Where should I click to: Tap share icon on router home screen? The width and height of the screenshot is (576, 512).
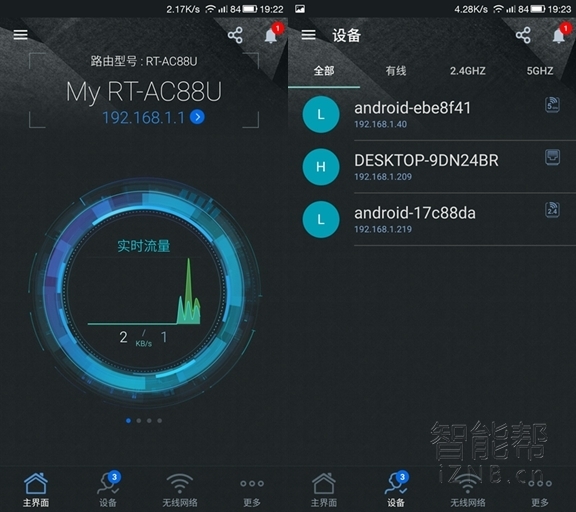pyautogui.click(x=235, y=35)
